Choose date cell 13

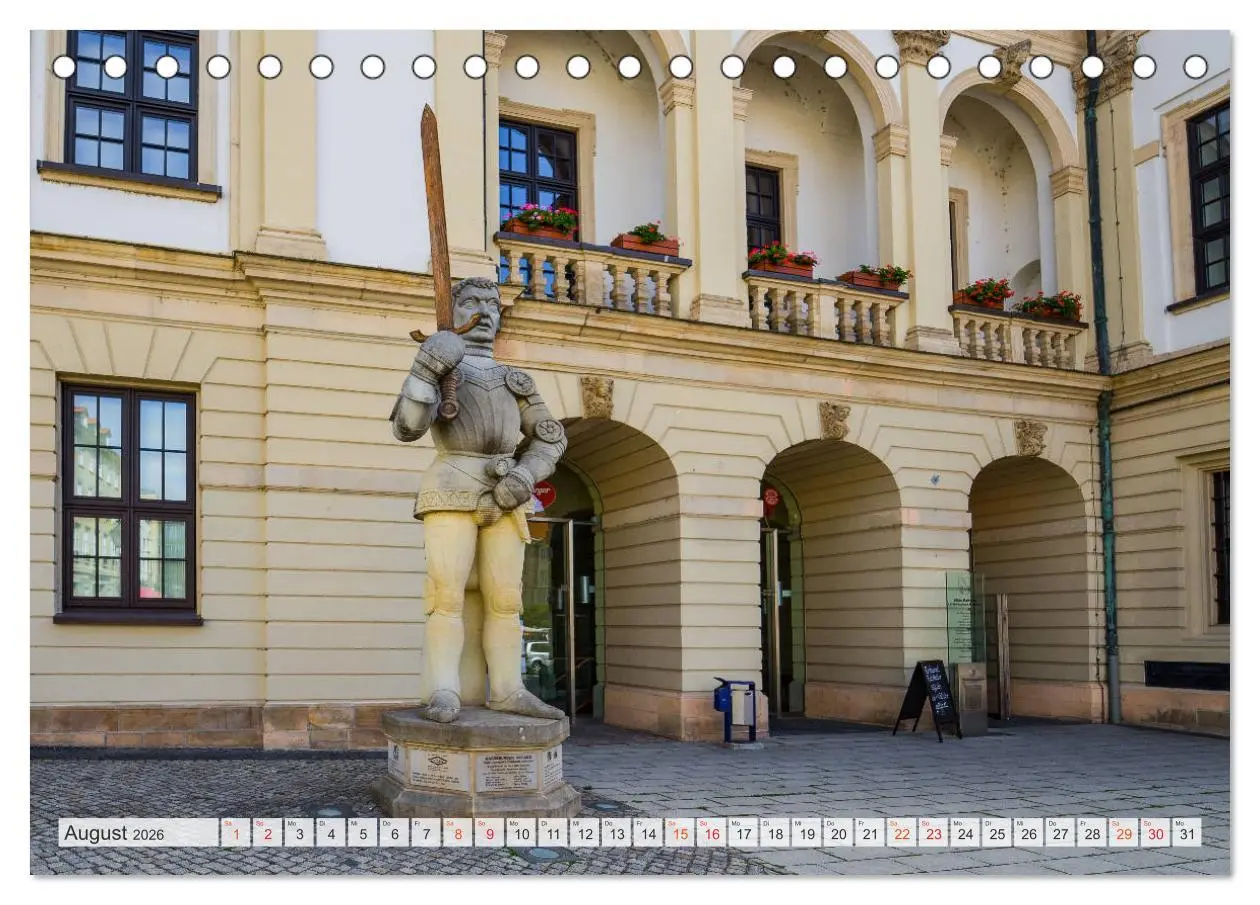[616, 832]
